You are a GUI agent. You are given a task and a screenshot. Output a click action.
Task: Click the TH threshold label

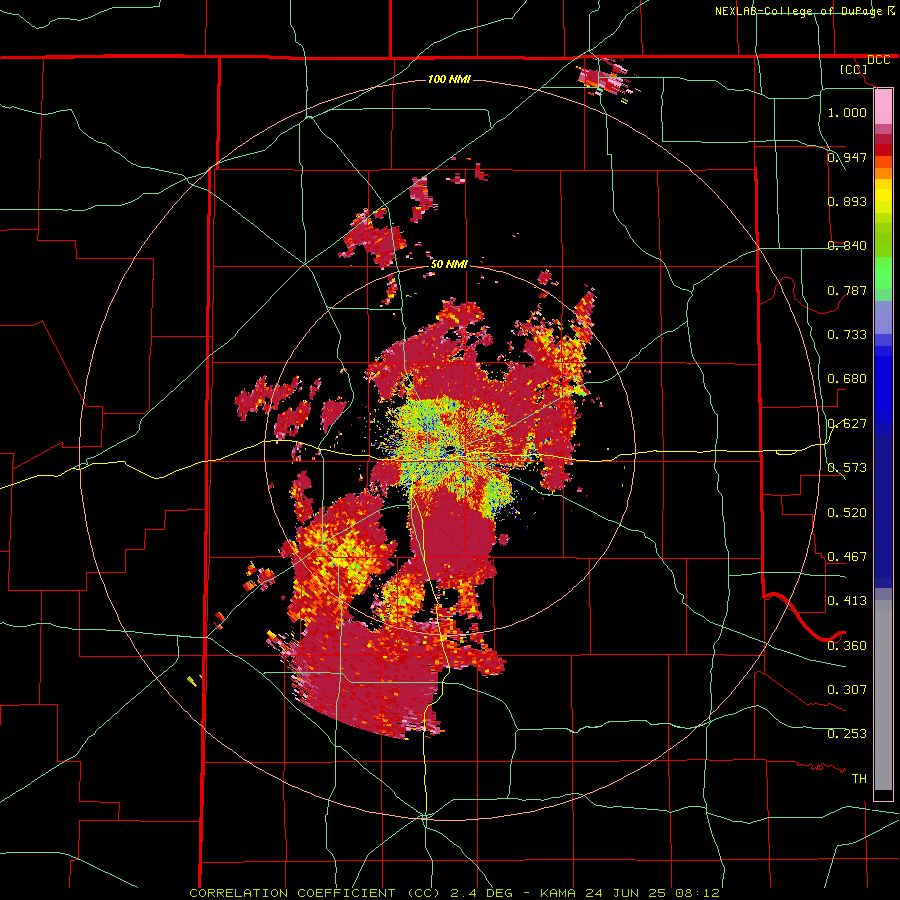pyautogui.click(x=859, y=778)
